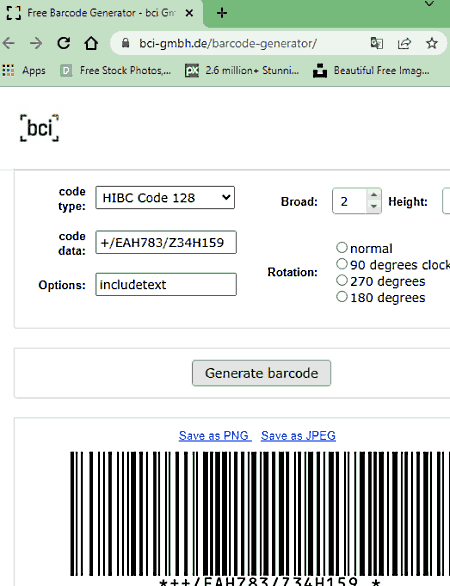
Task: Select 90 degrees clockwise rotation
Action: pyautogui.click(x=342, y=264)
